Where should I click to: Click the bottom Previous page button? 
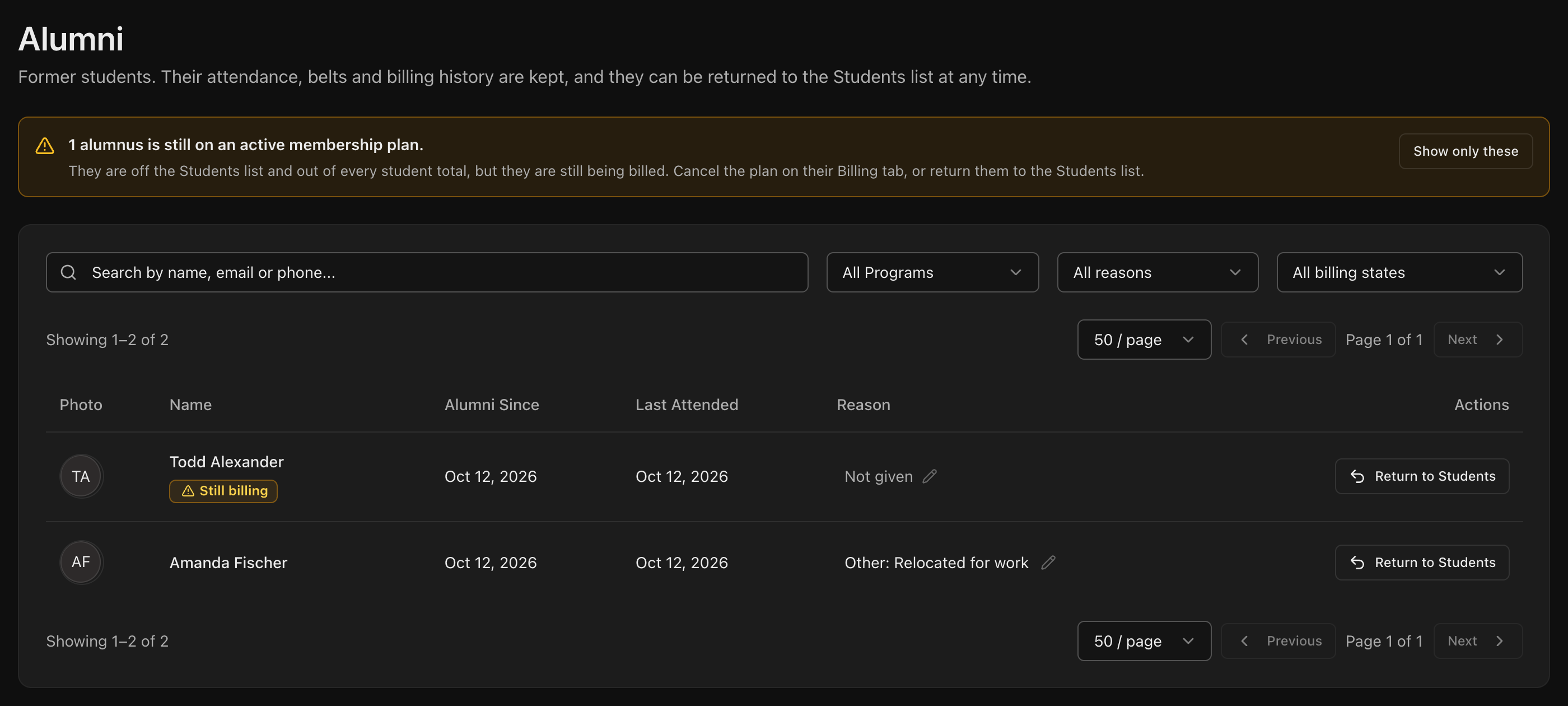pos(1278,641)
